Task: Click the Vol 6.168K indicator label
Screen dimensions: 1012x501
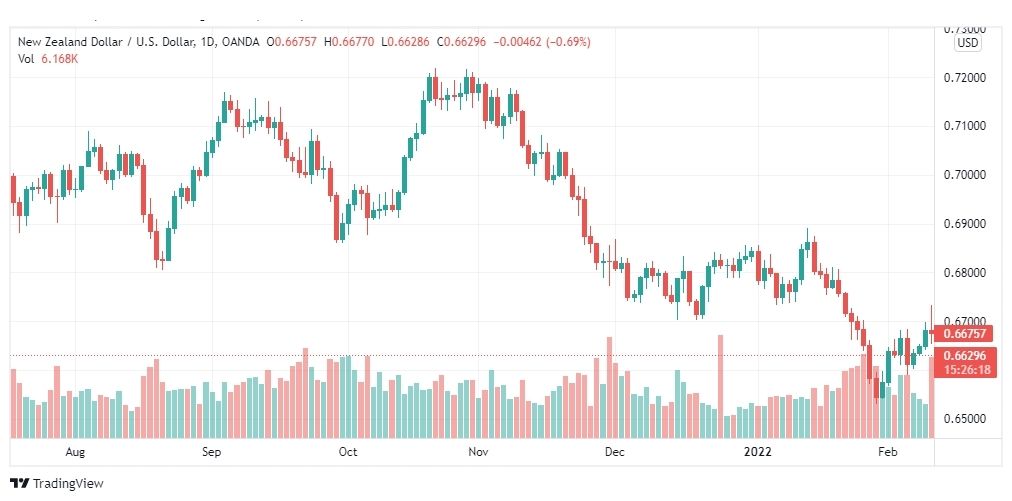Action: pos(48,58)
